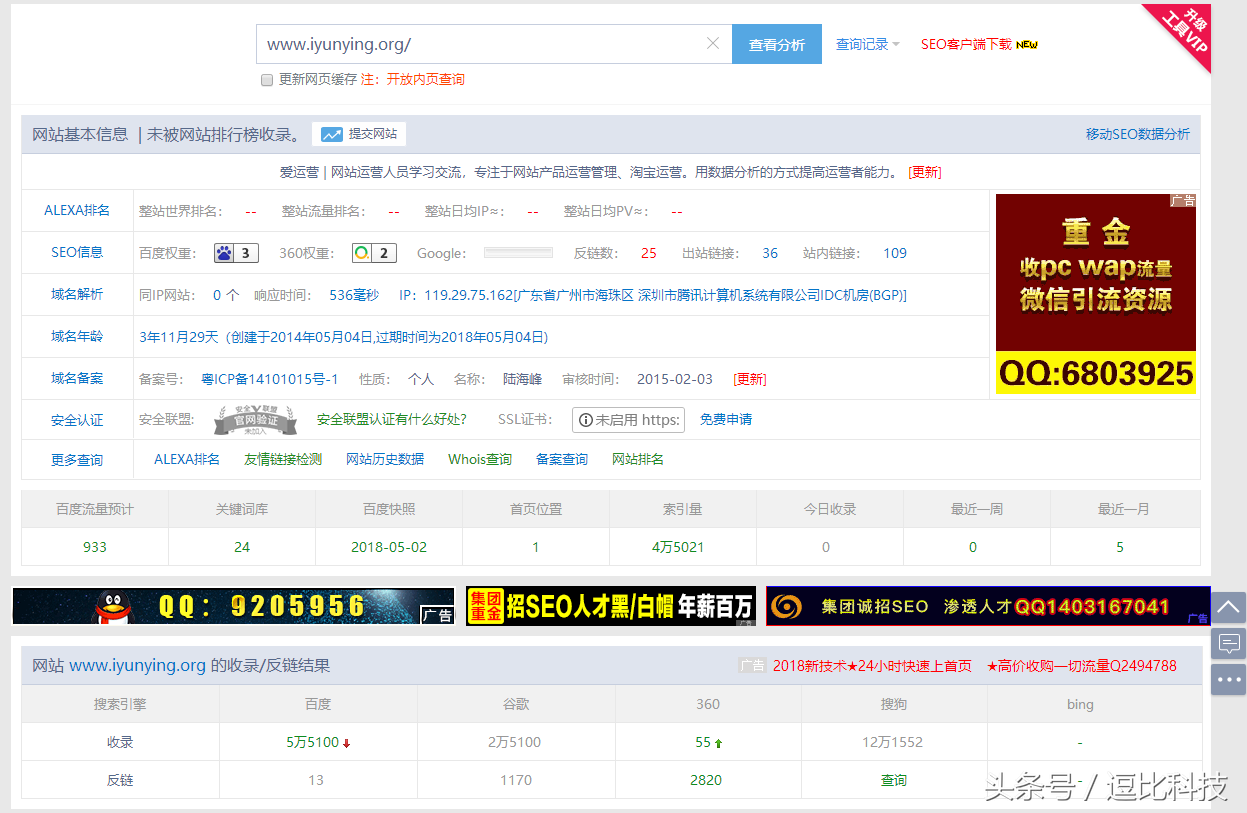
Task: Open ALEXA排名 link in 更多查询 row
Action: (187, 459)
